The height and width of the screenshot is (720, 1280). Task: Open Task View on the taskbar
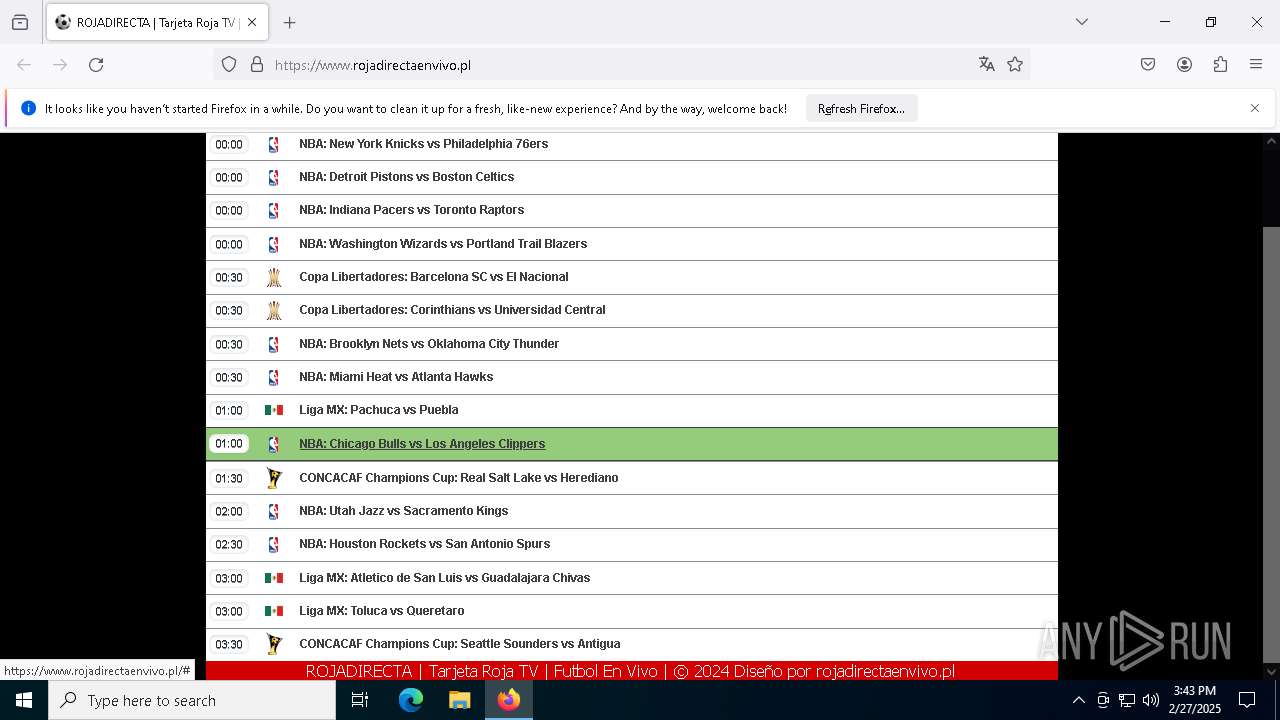tap(360, 700)
